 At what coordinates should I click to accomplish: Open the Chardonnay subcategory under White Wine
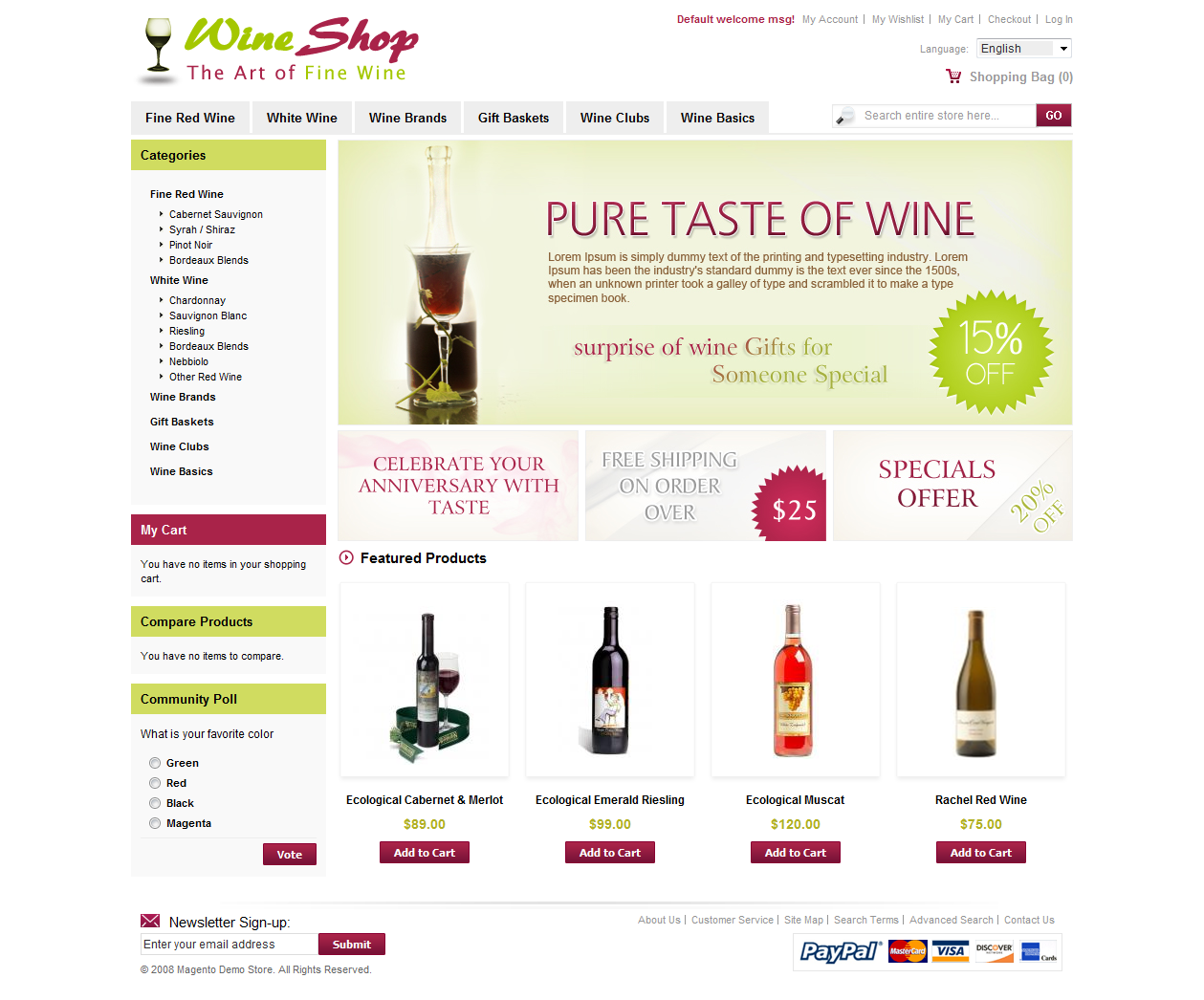(x=197, y=300)
